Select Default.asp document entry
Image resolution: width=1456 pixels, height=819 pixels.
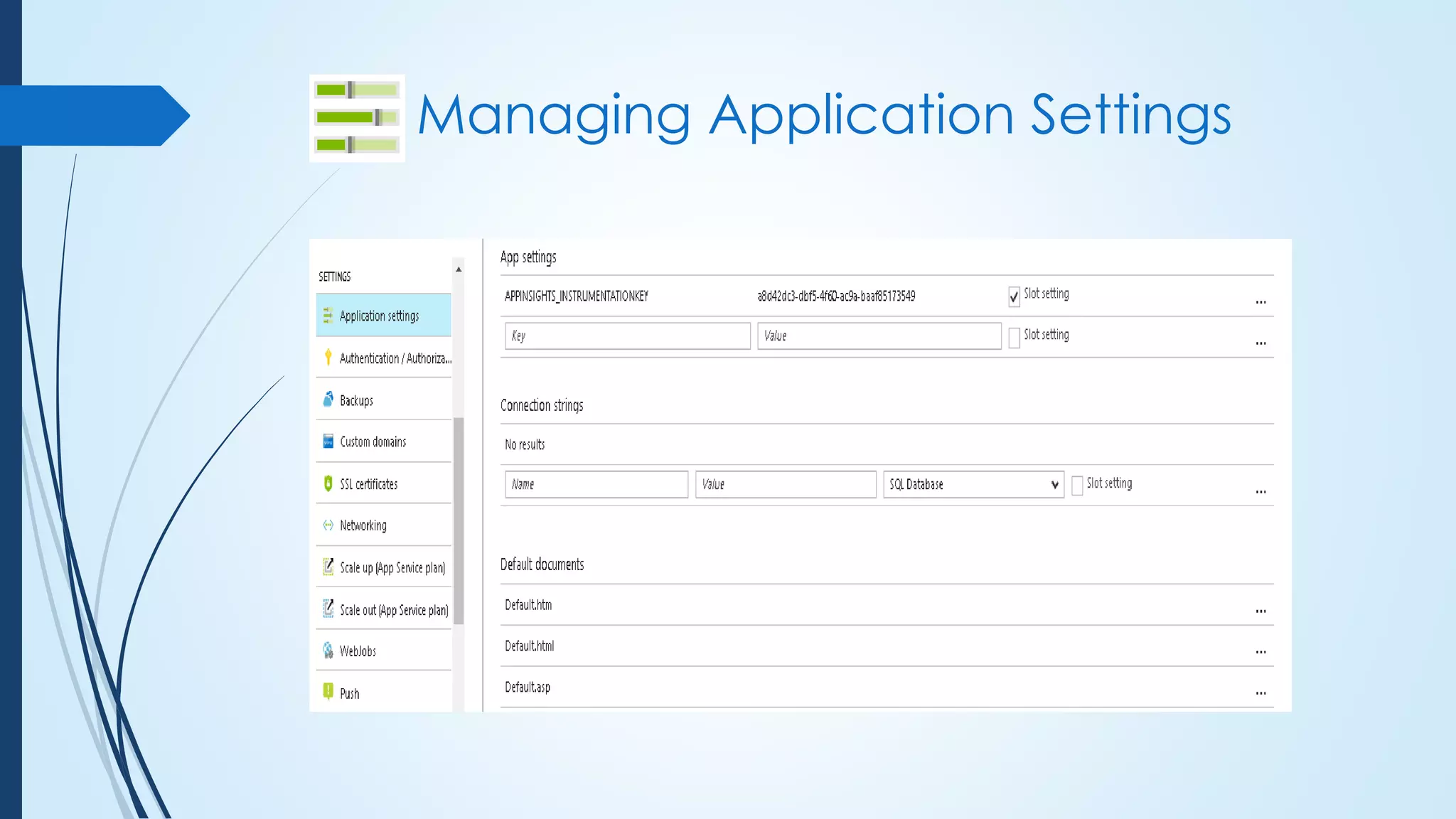[528, 687]
